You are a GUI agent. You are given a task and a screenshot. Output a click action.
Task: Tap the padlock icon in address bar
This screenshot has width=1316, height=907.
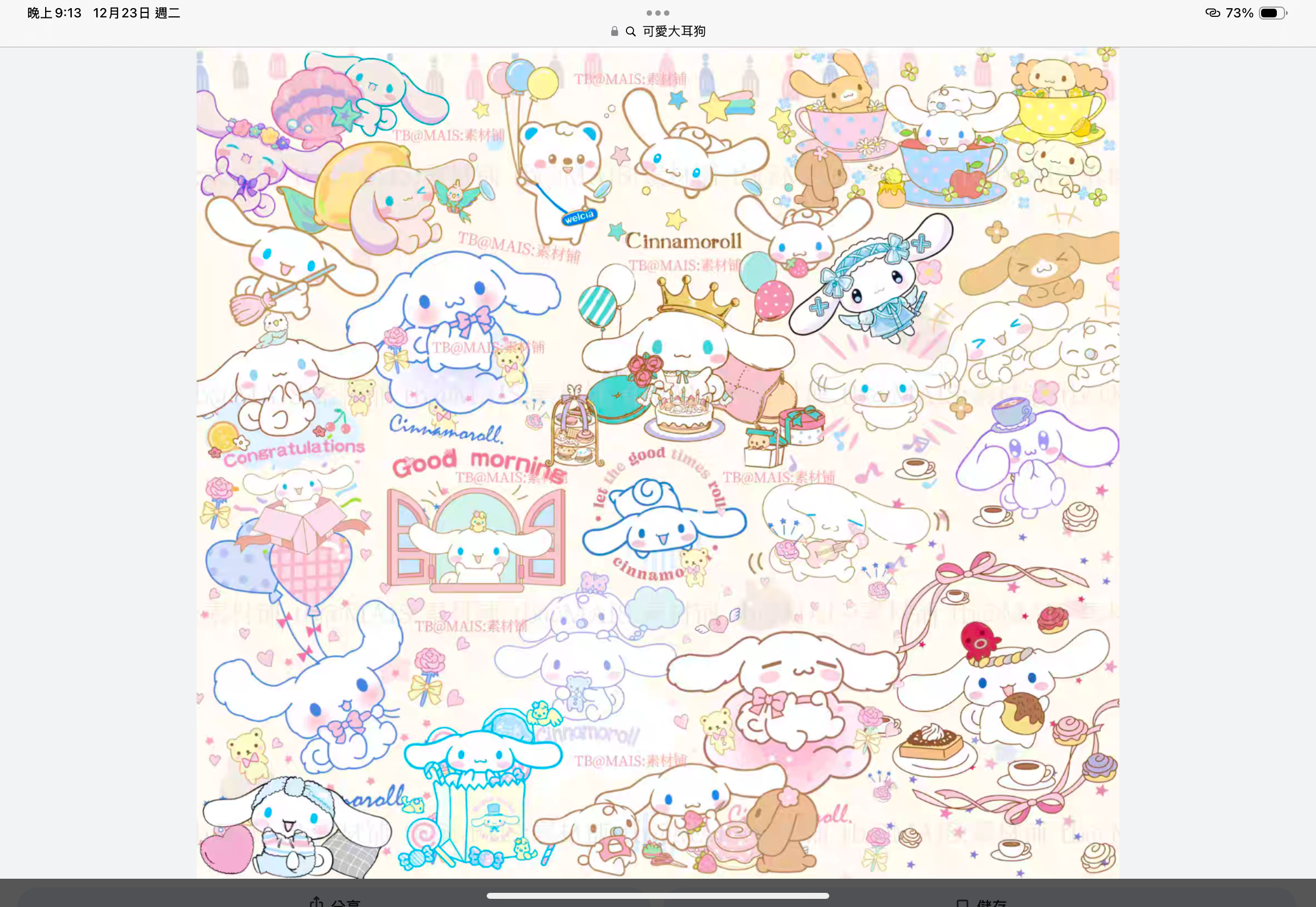pyautogui.click(x=614, y=31)
